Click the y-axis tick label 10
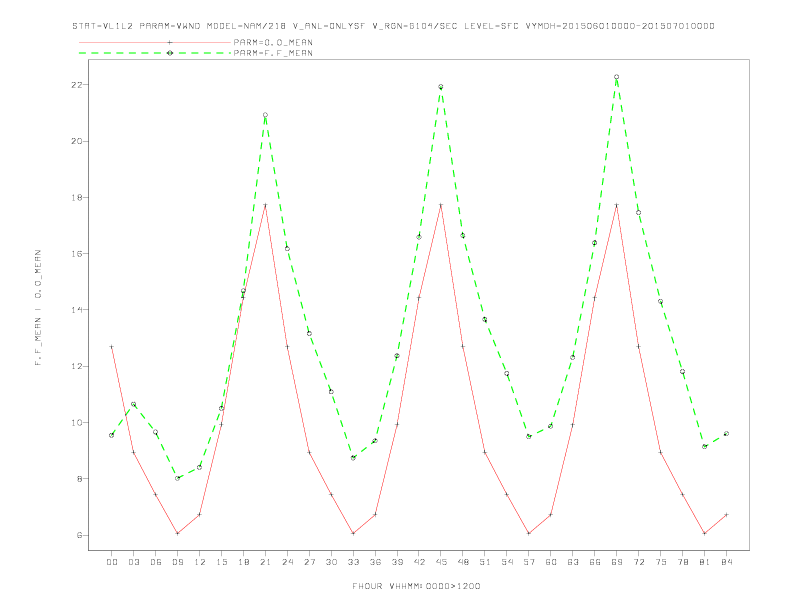The image size is (792, 612). click(x=76, y=423)
